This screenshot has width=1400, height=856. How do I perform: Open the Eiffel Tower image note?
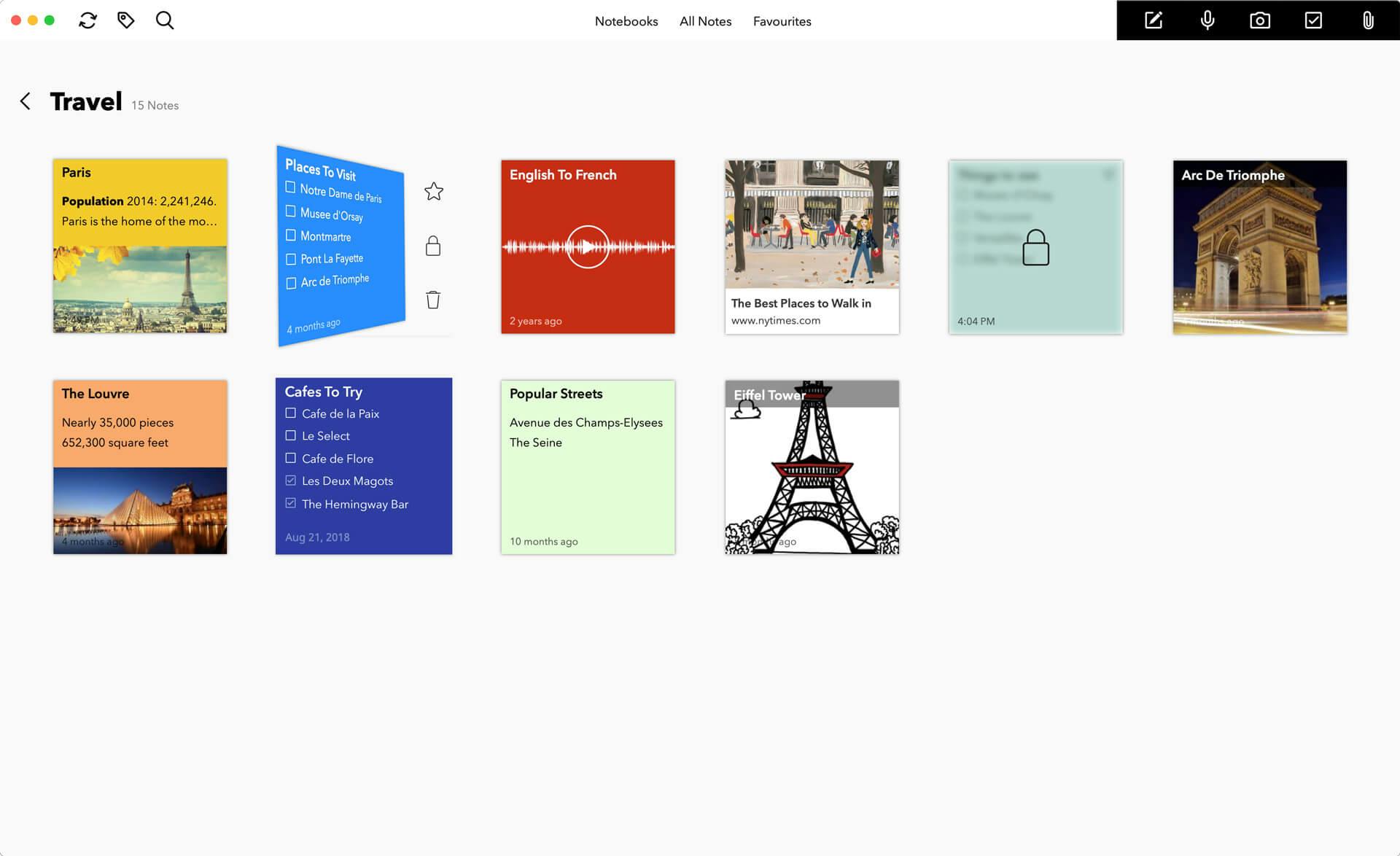(811, 467)
